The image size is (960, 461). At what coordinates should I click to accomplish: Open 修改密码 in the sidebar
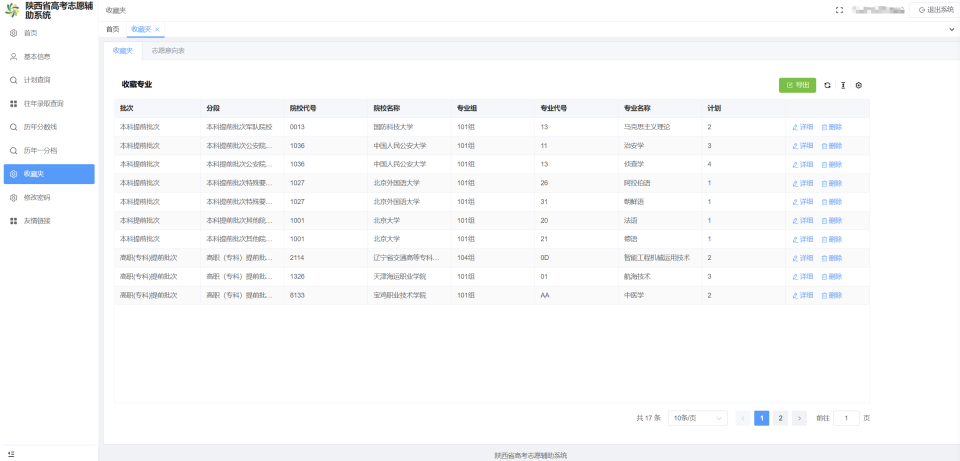pos(49,198)
